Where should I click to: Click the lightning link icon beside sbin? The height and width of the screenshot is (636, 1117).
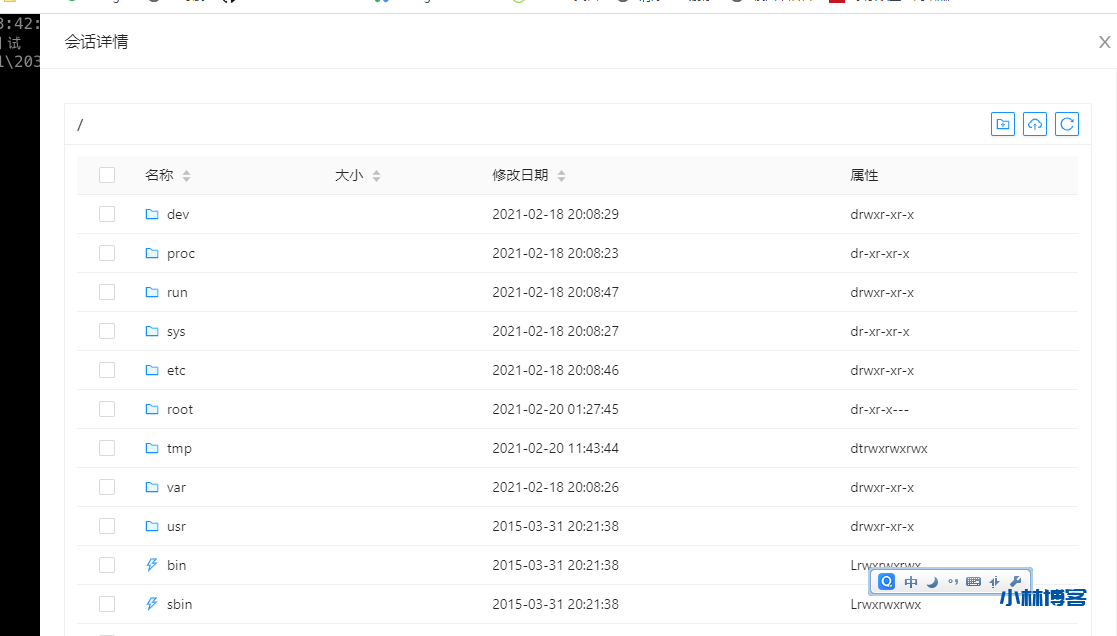pos(152,604)
